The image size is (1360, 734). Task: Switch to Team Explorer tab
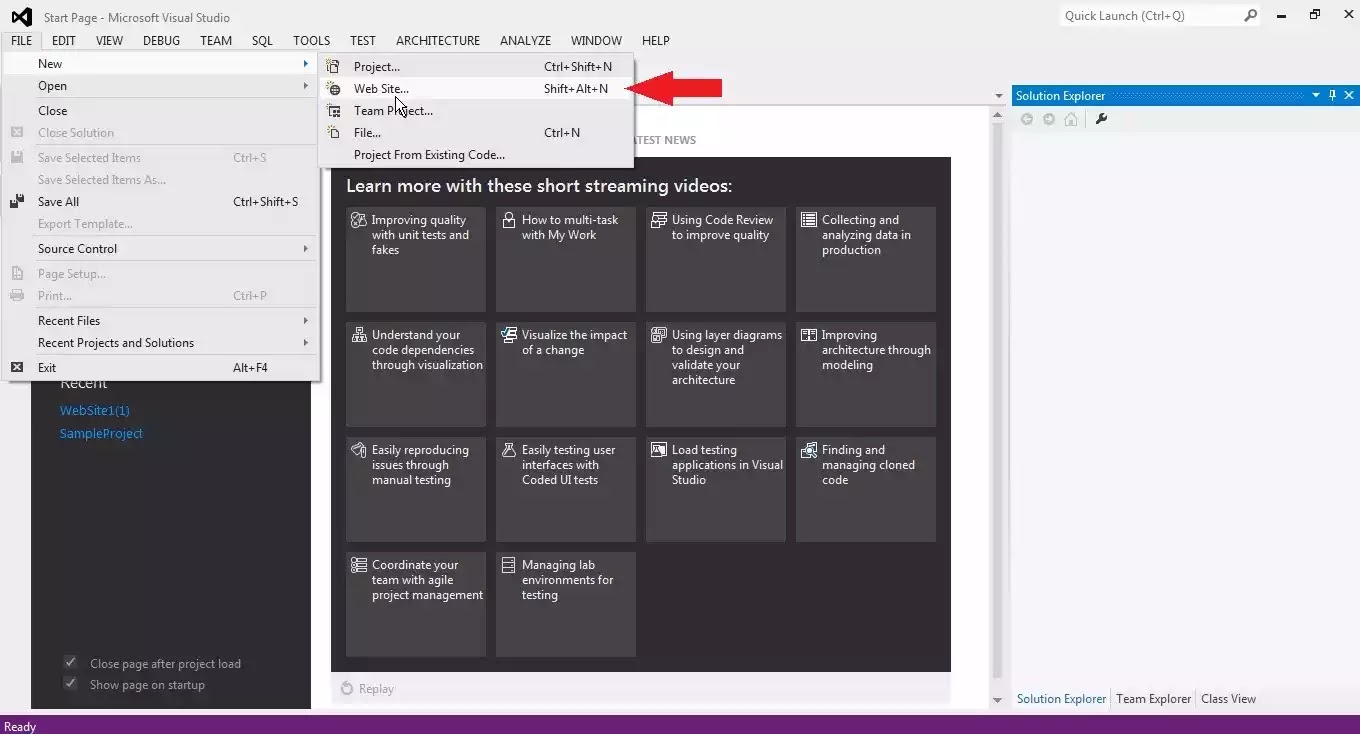point(1153,699)
